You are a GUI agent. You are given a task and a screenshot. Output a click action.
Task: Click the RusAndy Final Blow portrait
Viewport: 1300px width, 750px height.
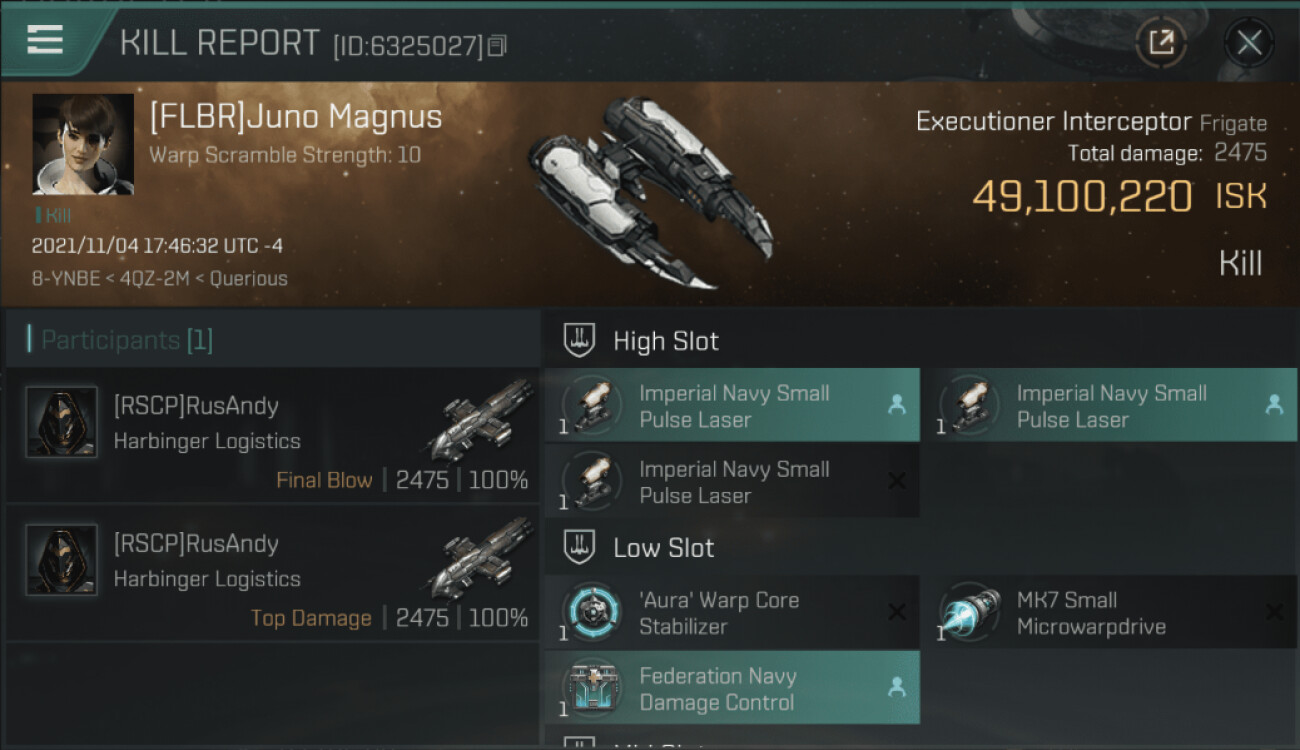[x=62, y=422]
